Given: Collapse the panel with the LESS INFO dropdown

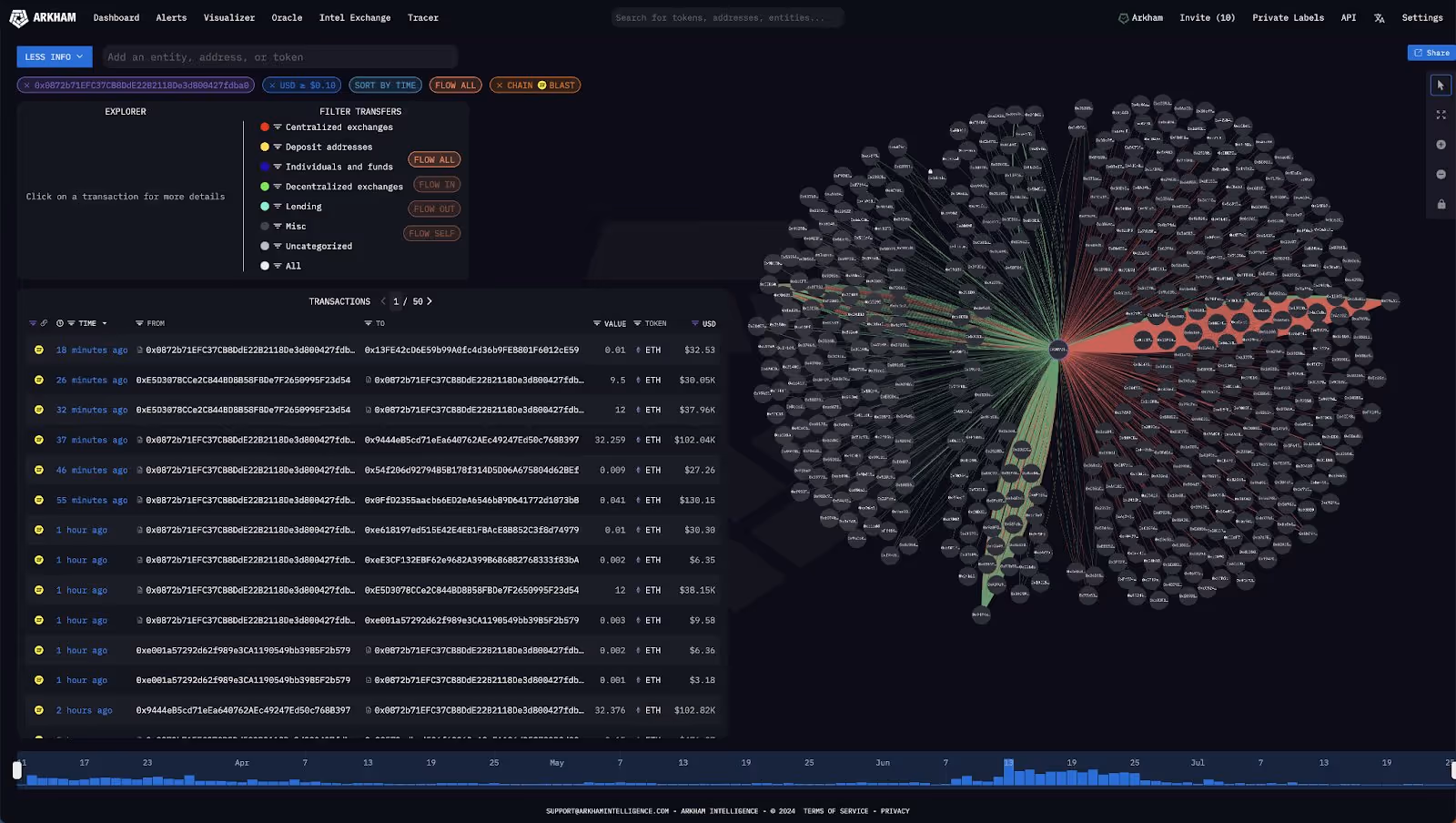Looking at the screenshot, I should point(55,56).
